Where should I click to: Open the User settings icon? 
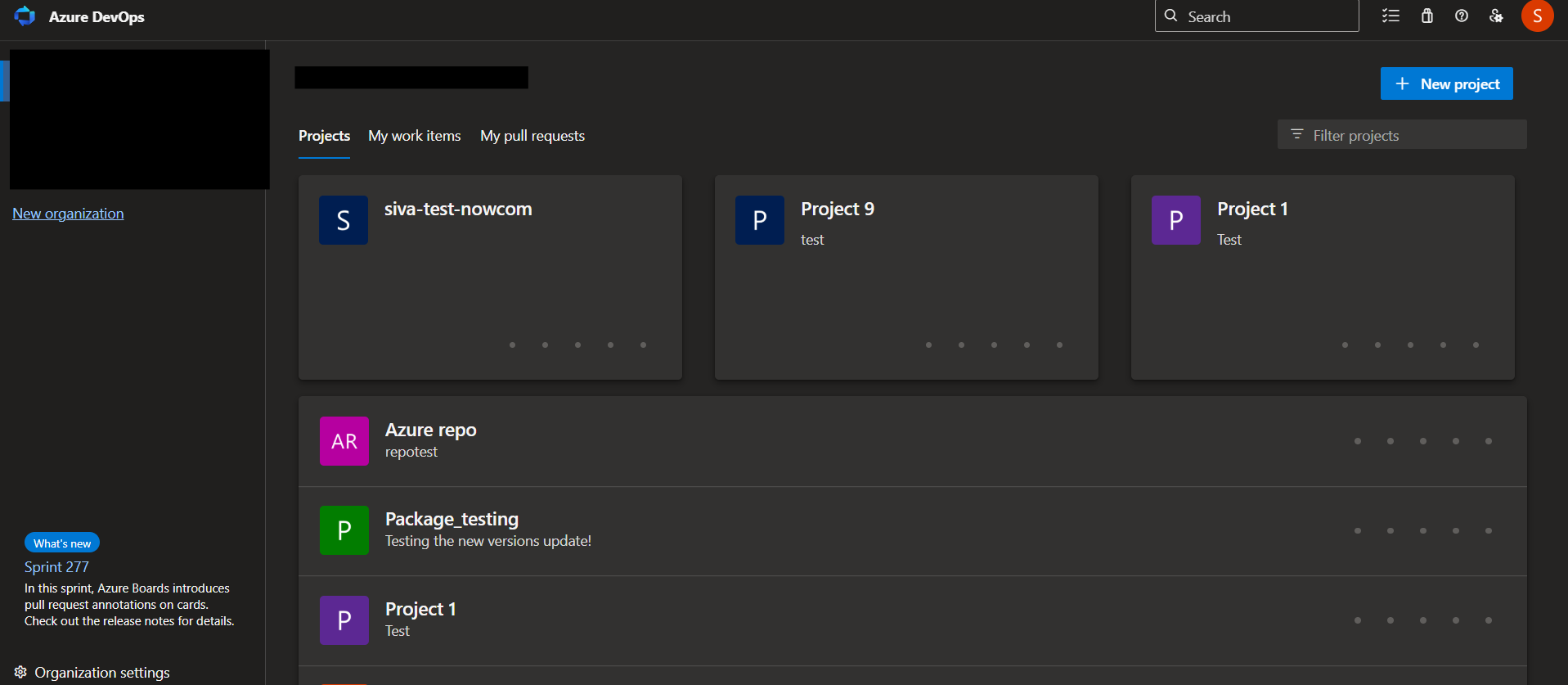click(1496, 16)
